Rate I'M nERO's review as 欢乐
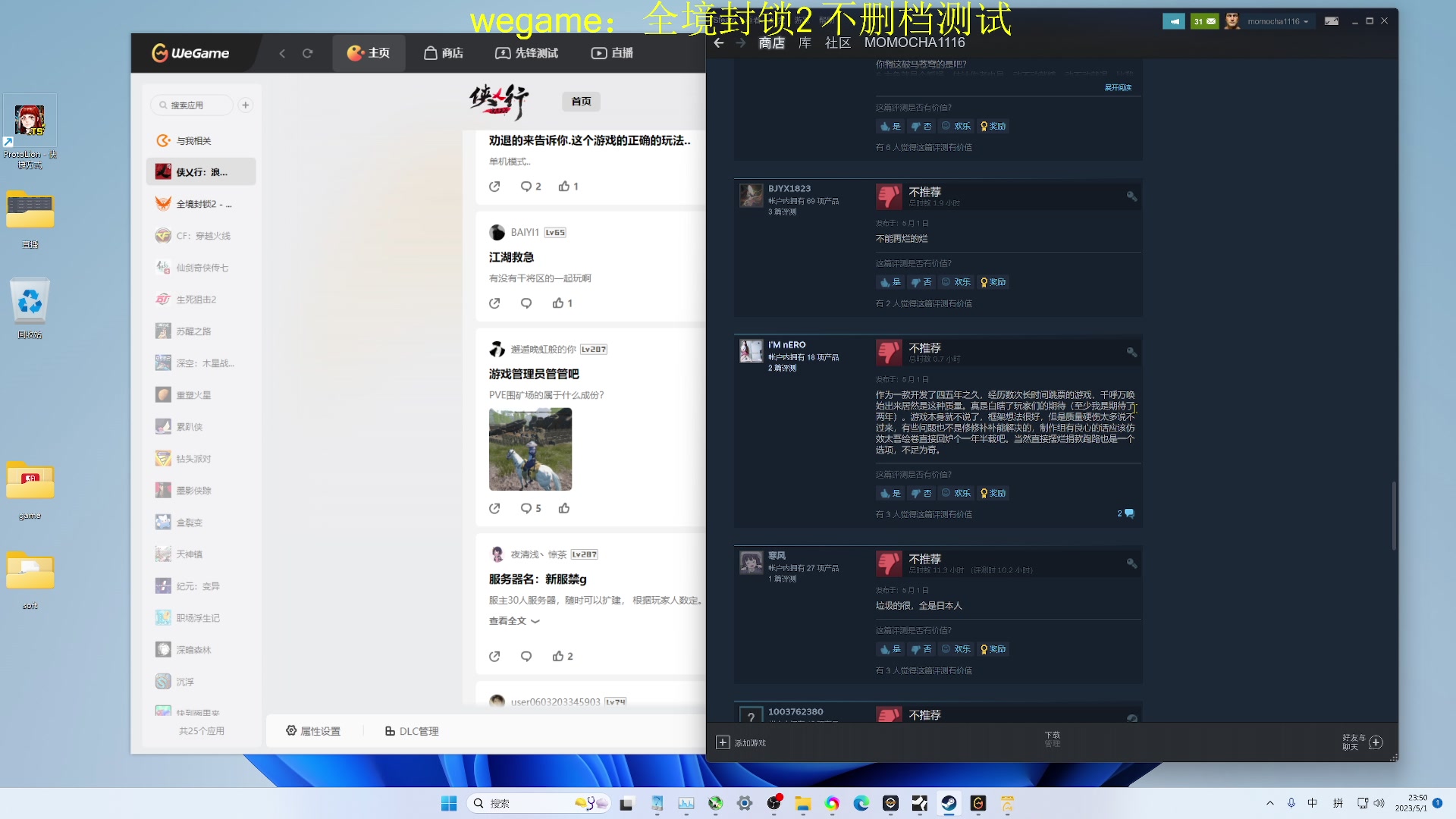 coord(955,494)
